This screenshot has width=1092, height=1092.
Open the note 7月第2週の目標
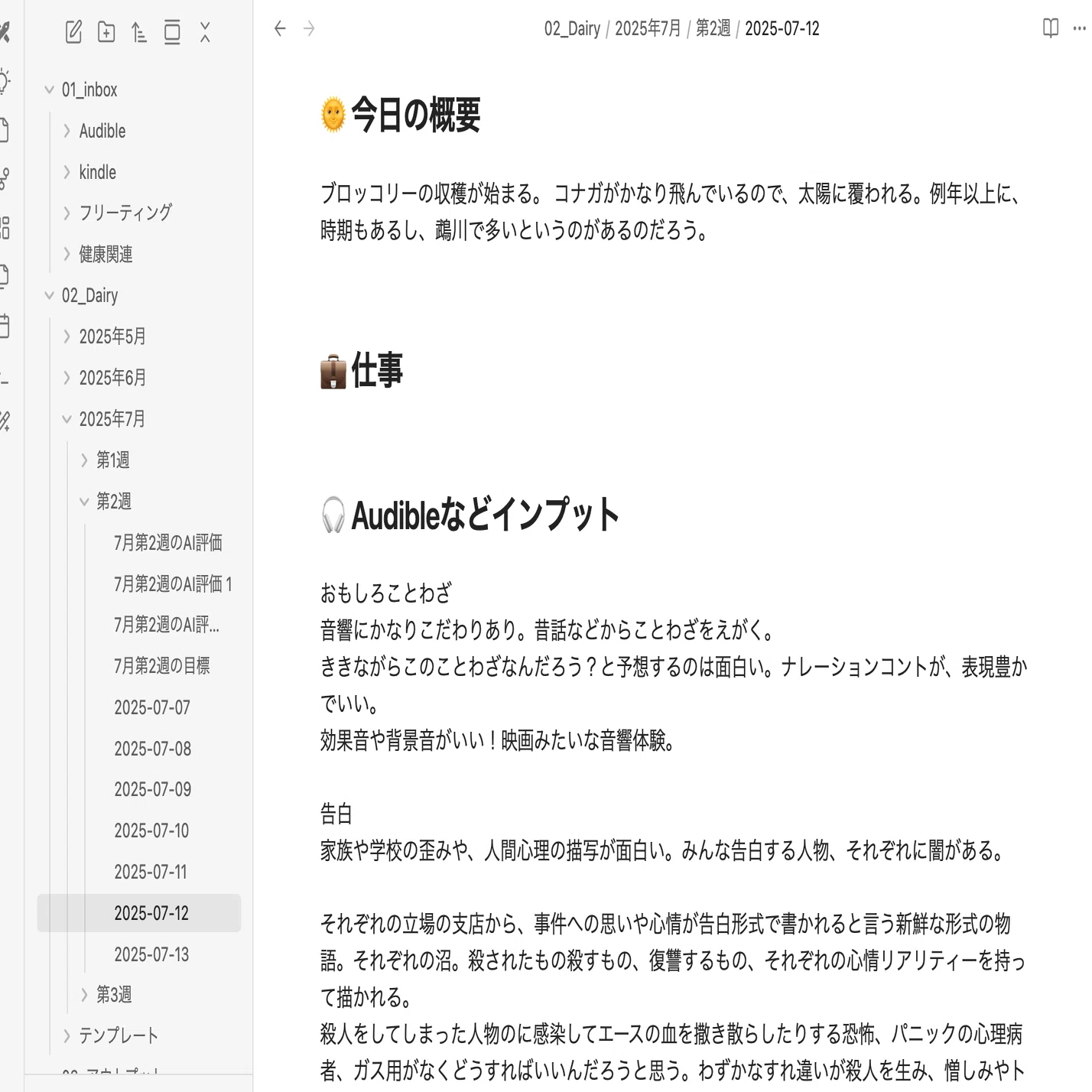click(162, 666)
